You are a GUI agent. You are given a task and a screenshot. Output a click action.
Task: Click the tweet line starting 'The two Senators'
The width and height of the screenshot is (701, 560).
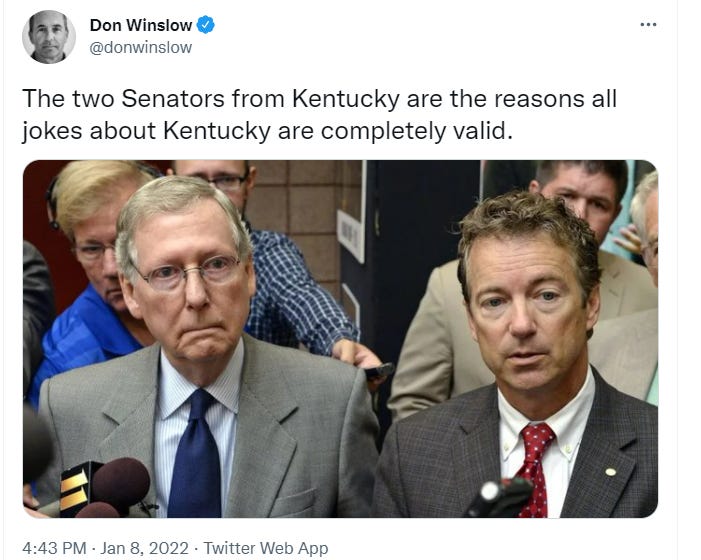319,99
